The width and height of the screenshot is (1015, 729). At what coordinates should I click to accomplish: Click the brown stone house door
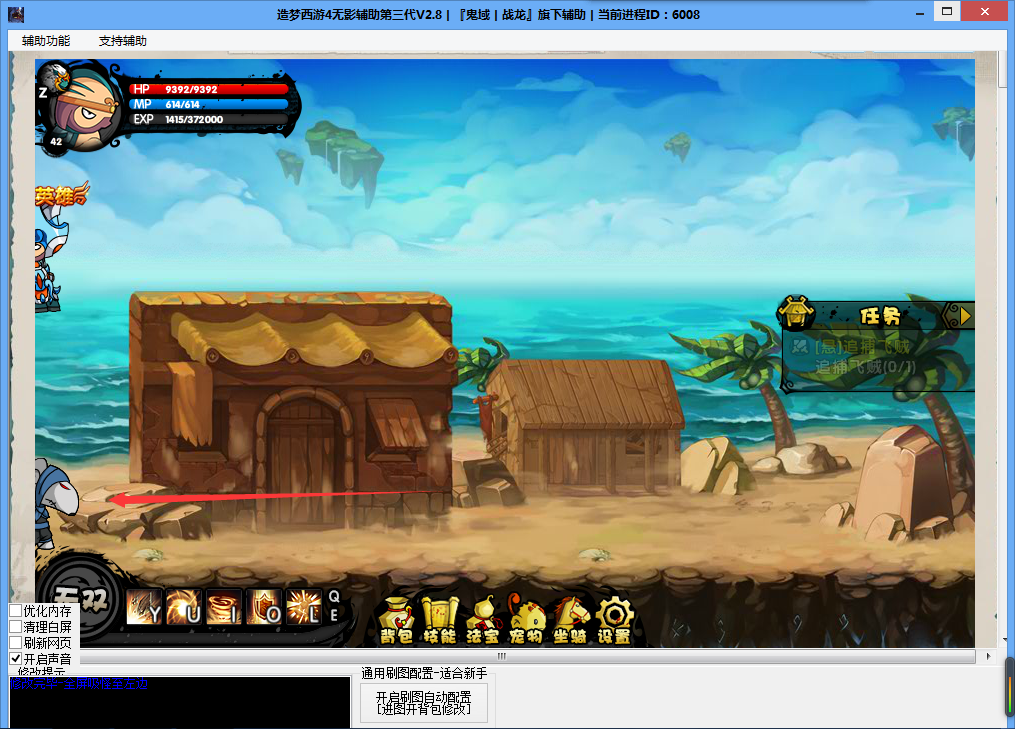coord(304,460)
